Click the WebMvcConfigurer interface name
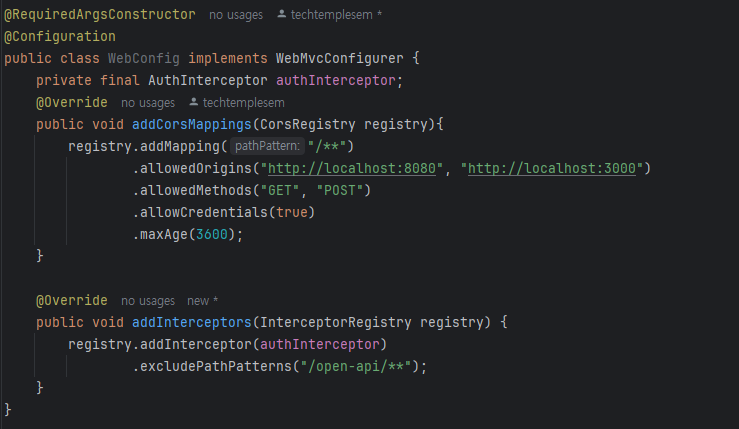This screenshot has height=429, width=739. [x=339, y=58]
